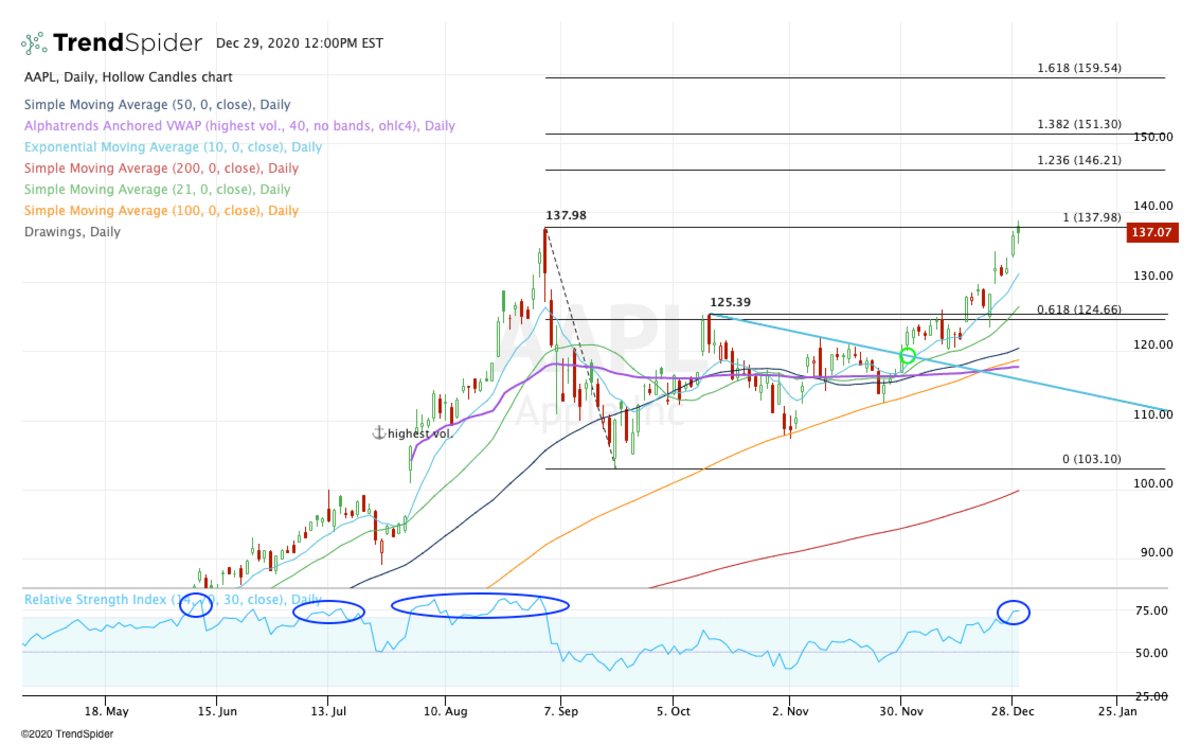The height and width of the screenshot is (744, 1200).
Task: Click the anchor icon beside 'highest vol.'
Action: point(378,433)
